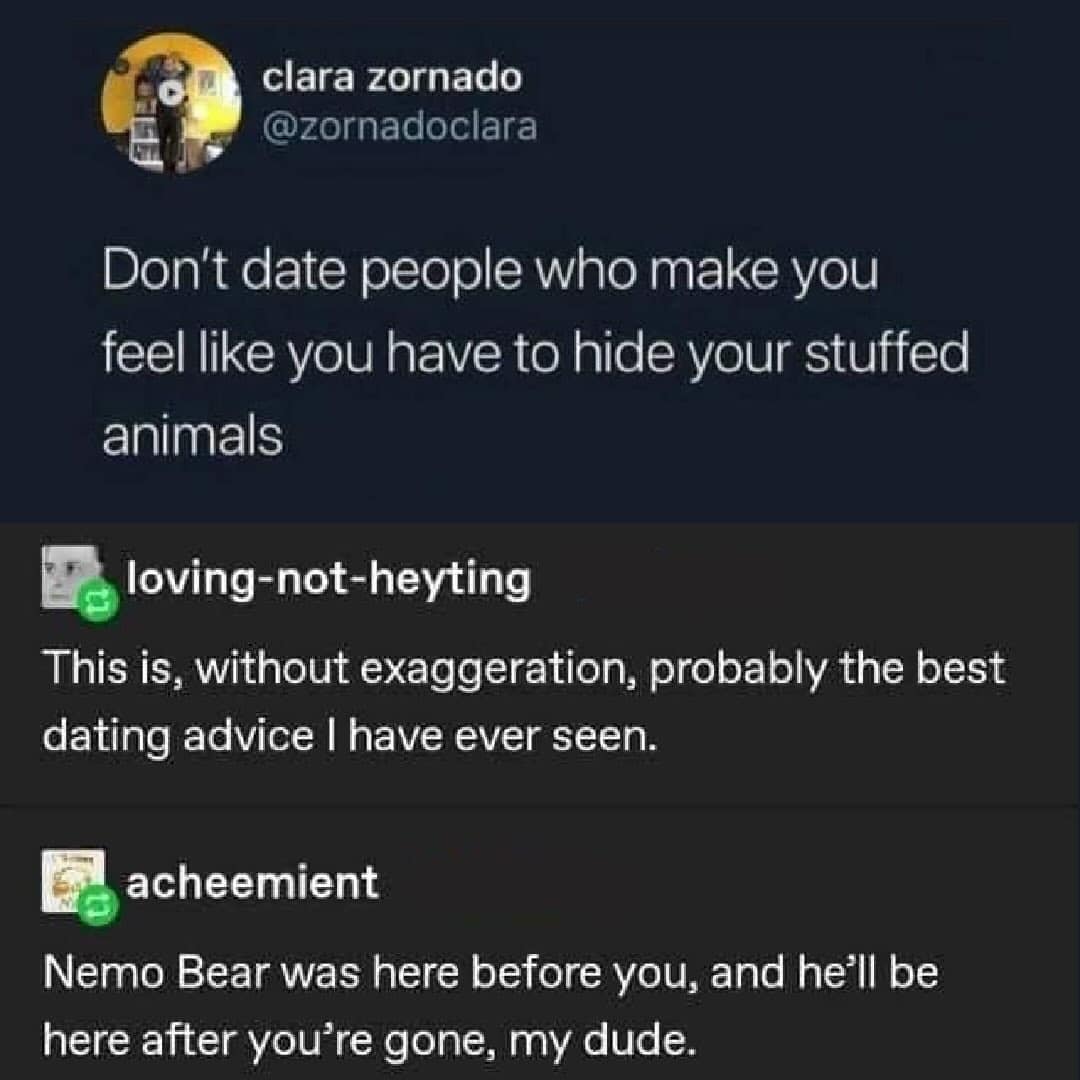The image size is (1080, 1080).
Task: Click the line starting "Nemo Bear was here"
Action: pos(489,973)
